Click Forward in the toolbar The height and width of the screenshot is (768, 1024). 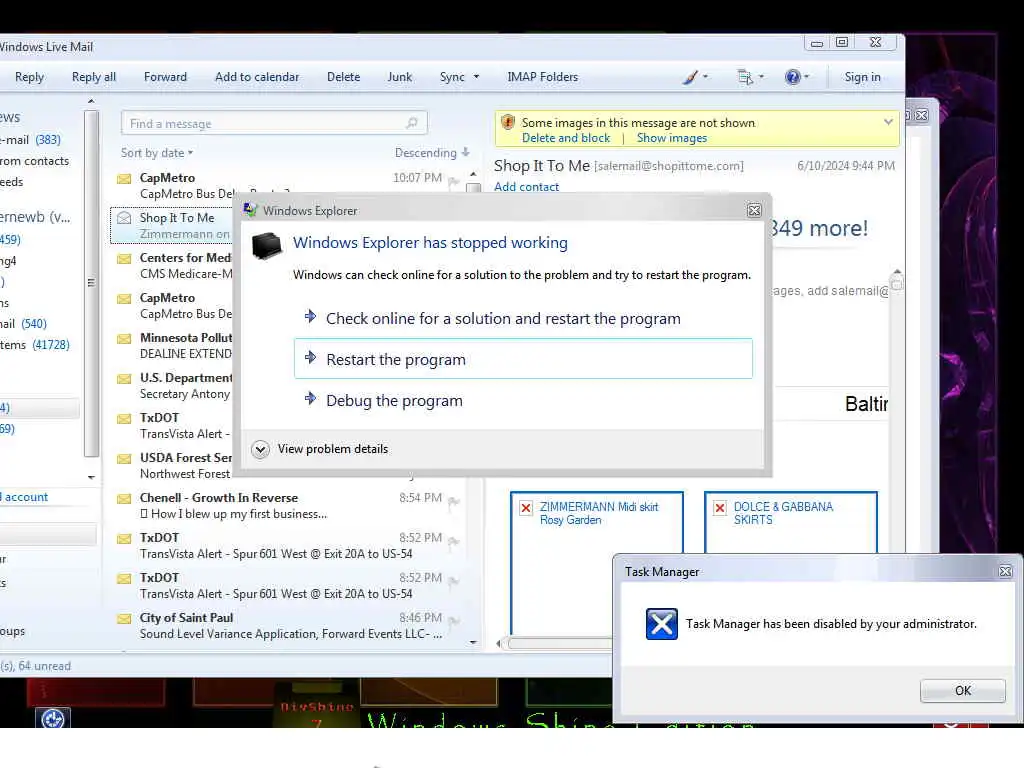[165, 77]
